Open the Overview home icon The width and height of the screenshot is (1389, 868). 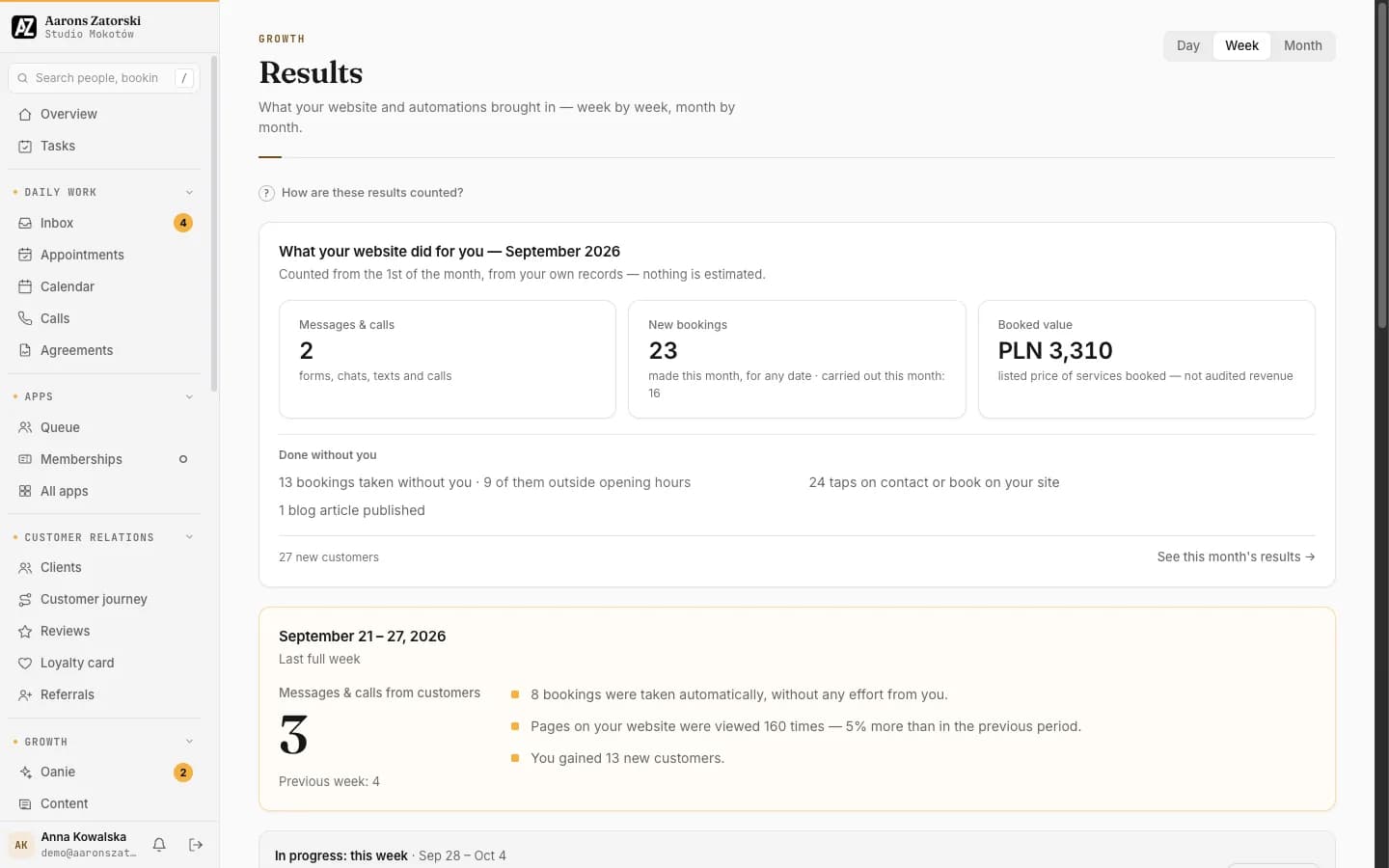(x=25, y=114)
